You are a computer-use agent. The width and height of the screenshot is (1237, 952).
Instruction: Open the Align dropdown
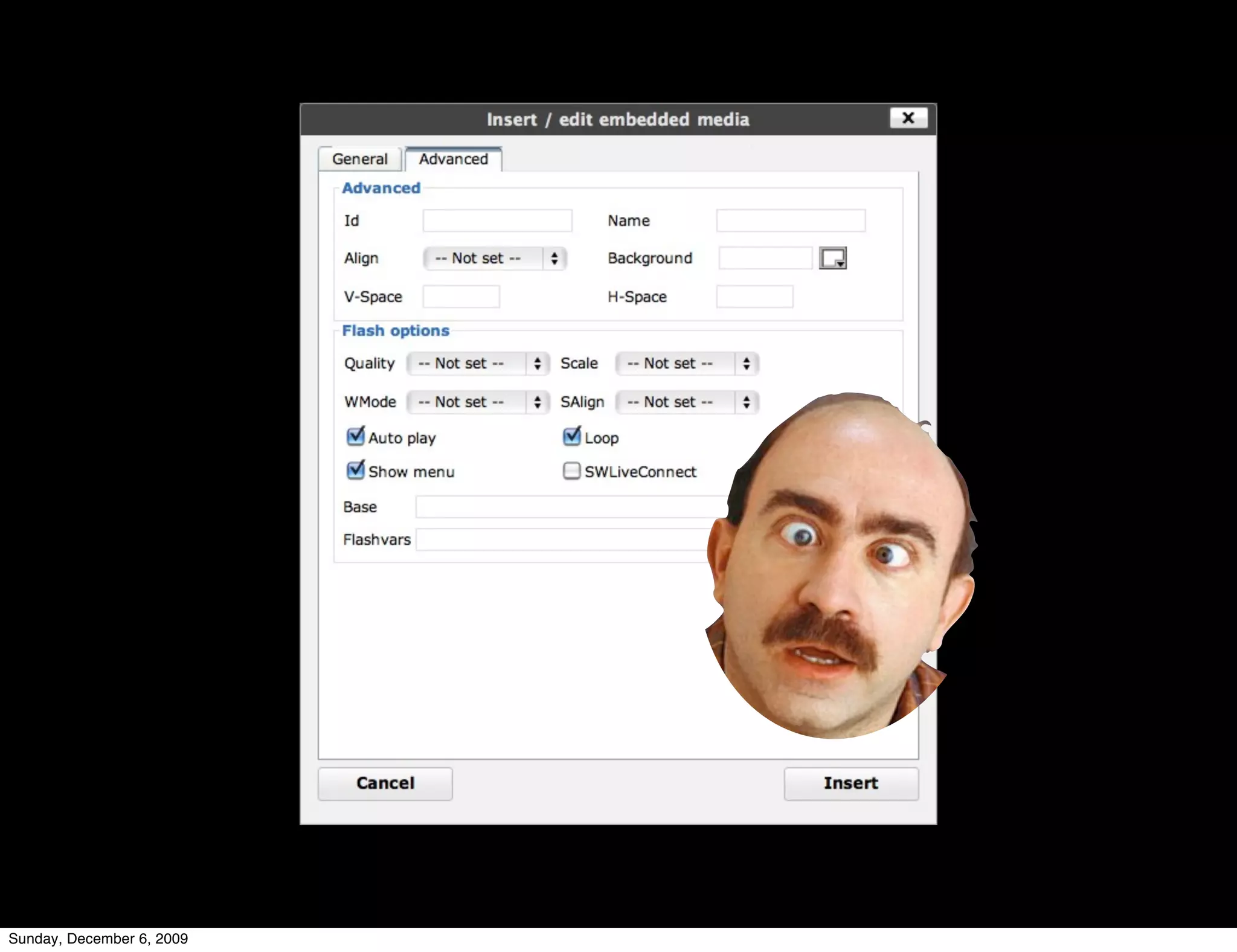495,259
